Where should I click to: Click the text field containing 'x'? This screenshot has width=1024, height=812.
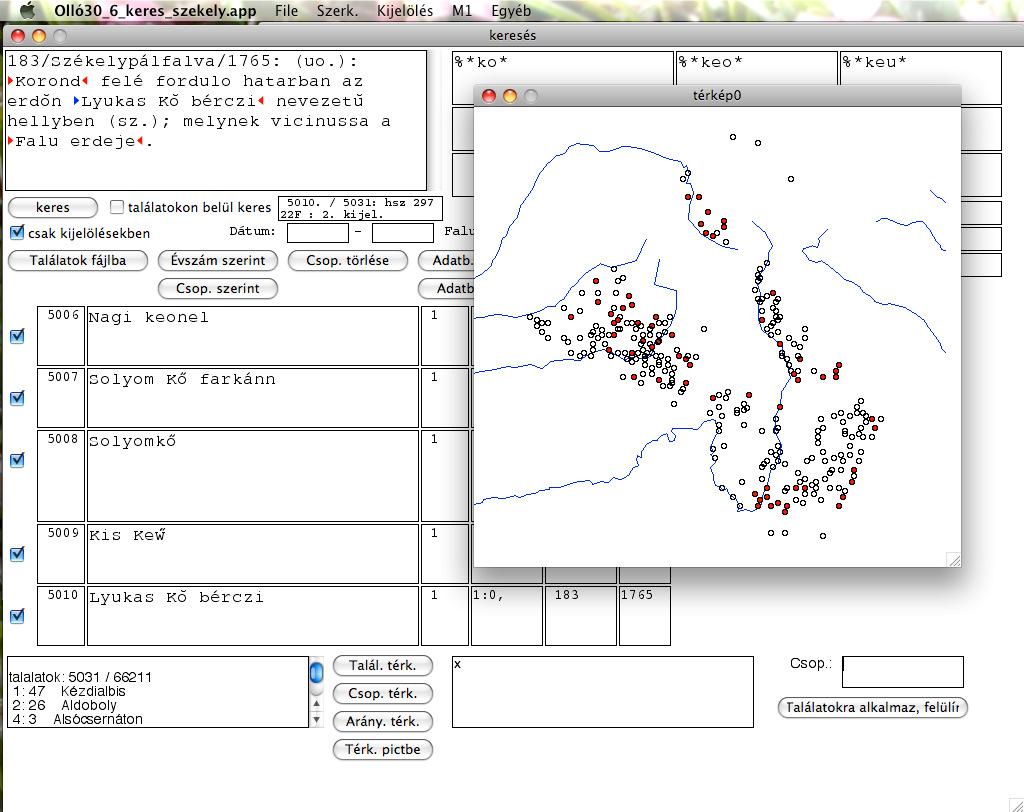coord(602,692)
